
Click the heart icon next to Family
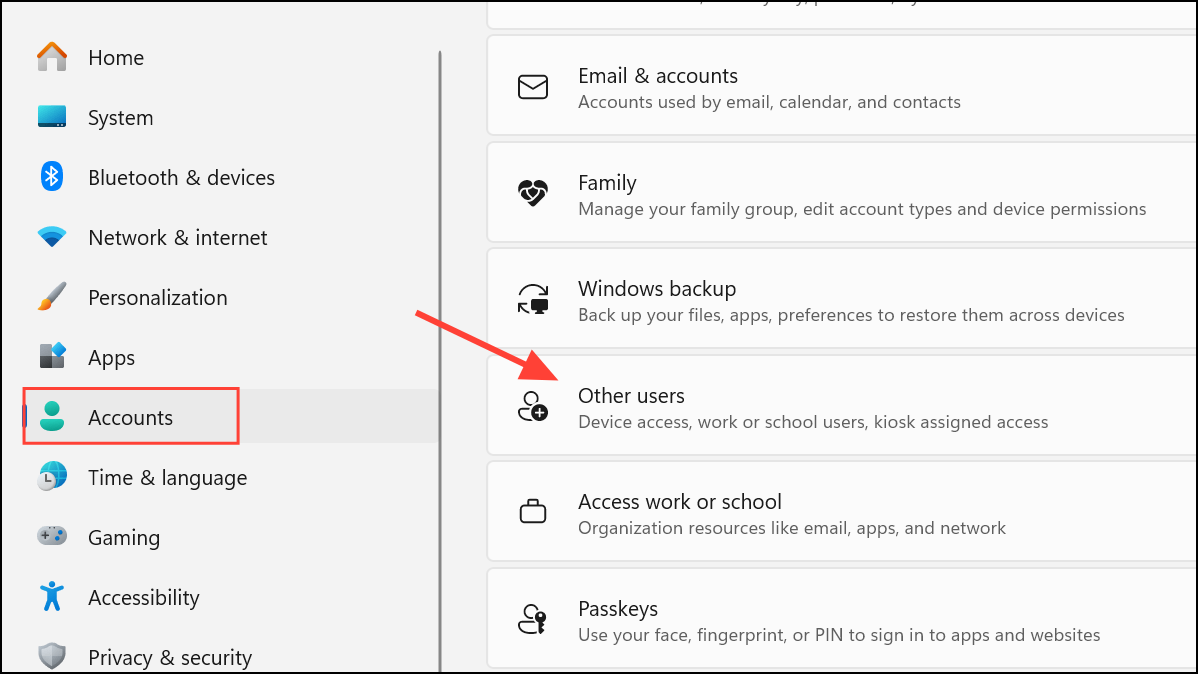point(533,194)
